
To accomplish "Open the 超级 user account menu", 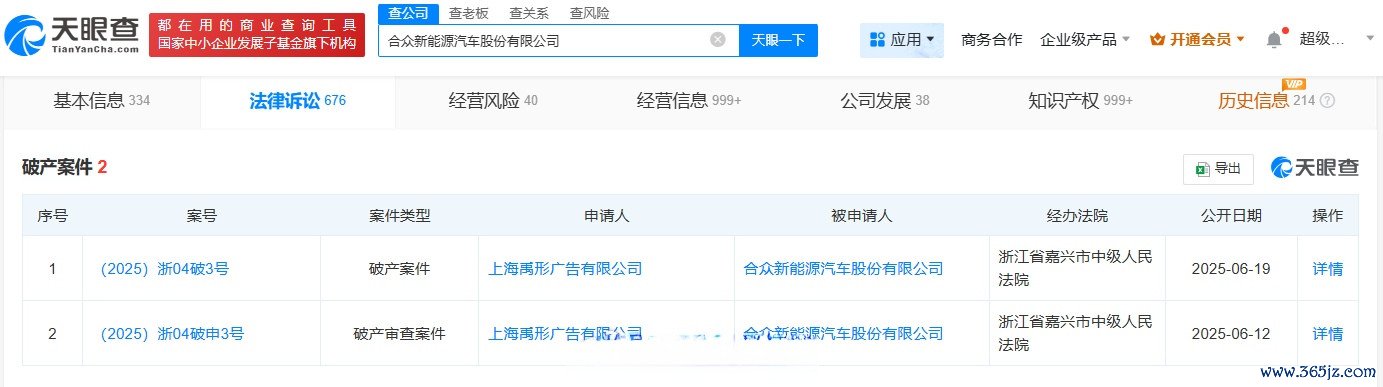I will click(1336, 40).
